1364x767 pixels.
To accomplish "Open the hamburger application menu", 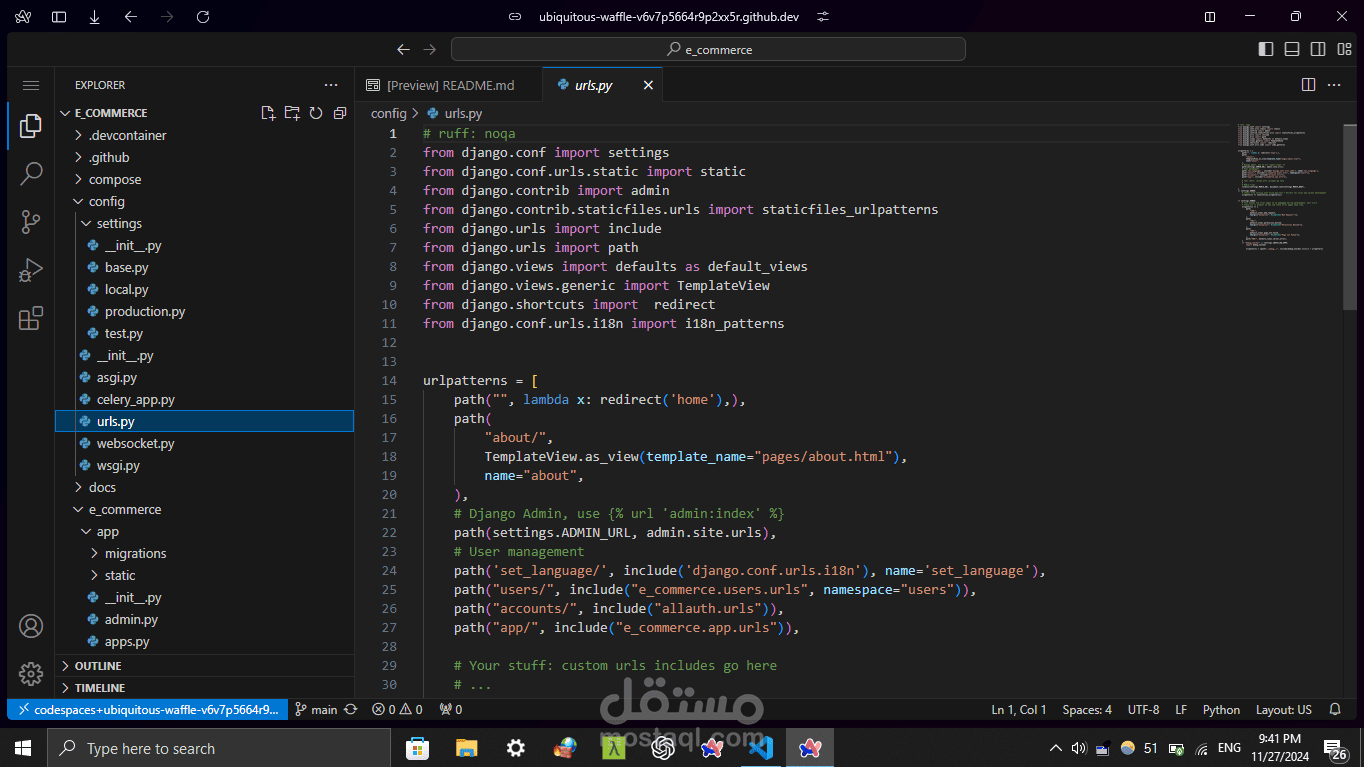I will tap(31, 85).
